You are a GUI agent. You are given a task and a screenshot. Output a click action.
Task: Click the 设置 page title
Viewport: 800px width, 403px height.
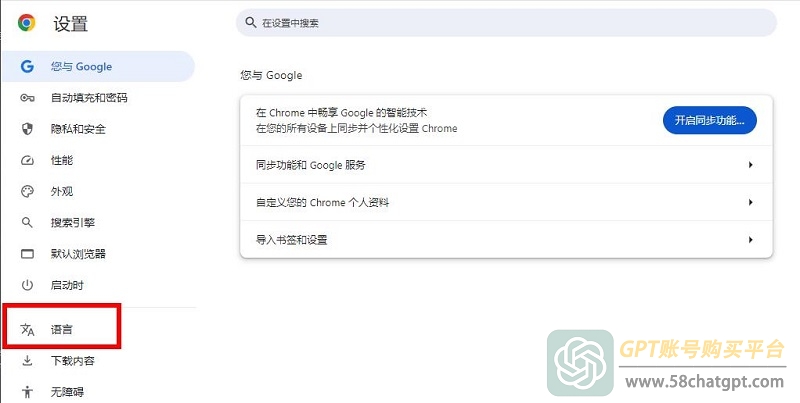tap(70, 24)
